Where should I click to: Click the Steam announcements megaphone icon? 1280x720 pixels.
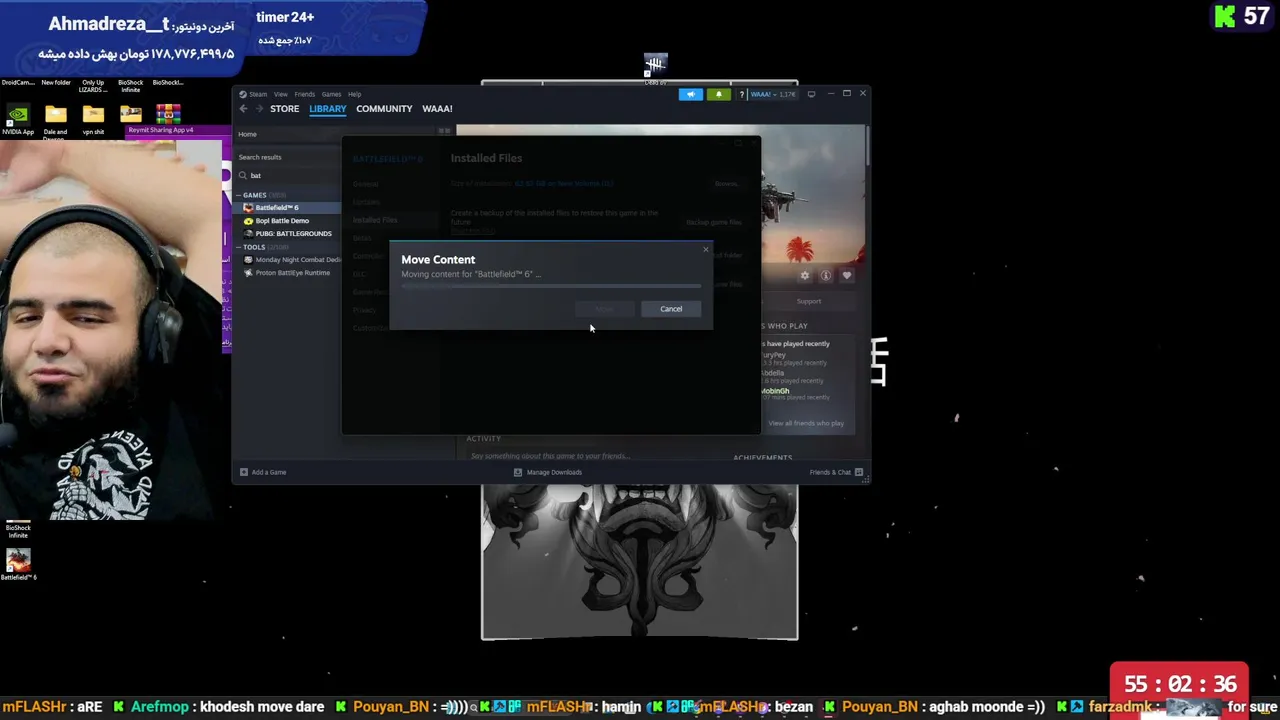coord(690,94)
